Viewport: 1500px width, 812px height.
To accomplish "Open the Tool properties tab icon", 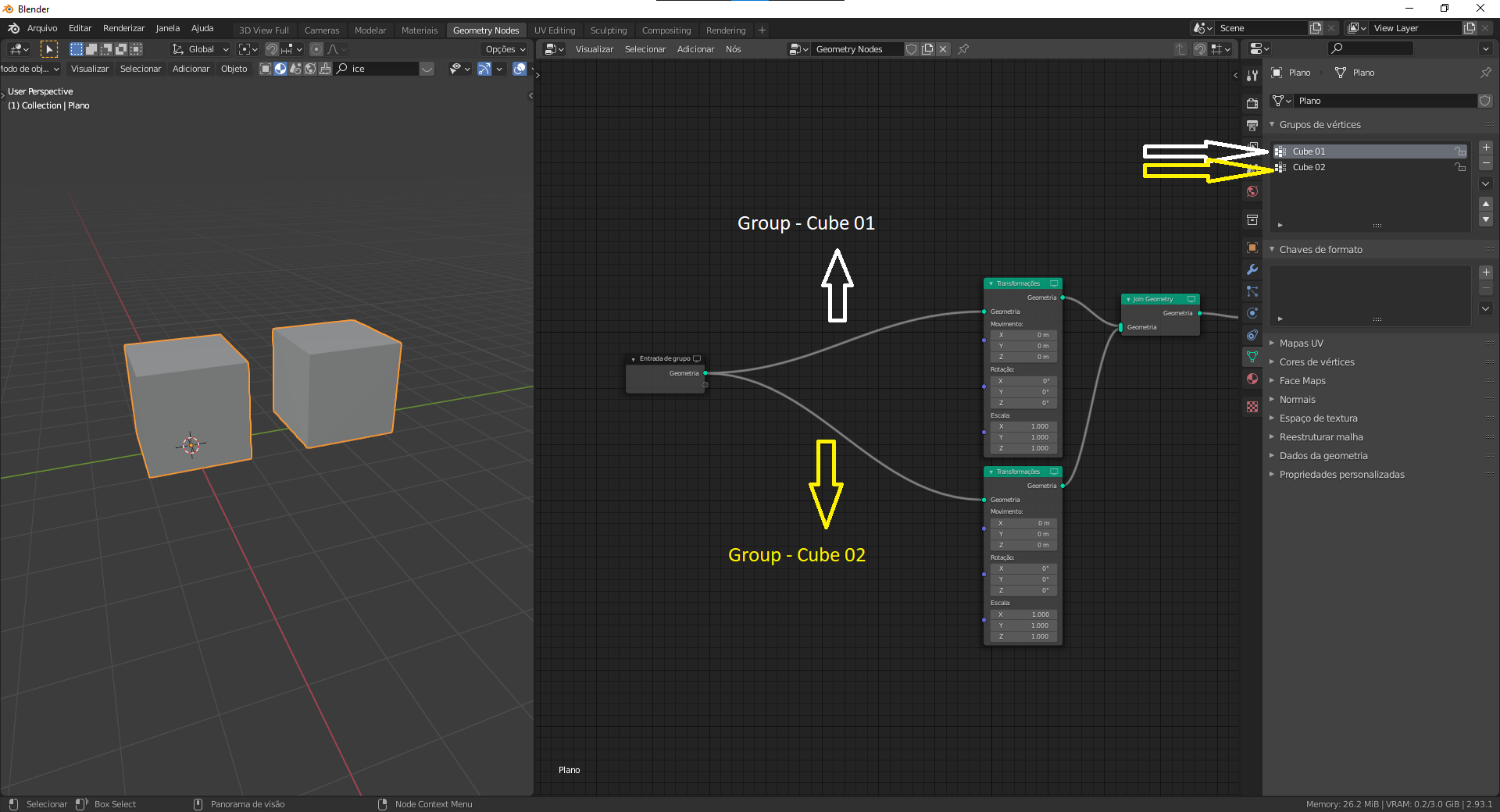I will (1252, 76).
